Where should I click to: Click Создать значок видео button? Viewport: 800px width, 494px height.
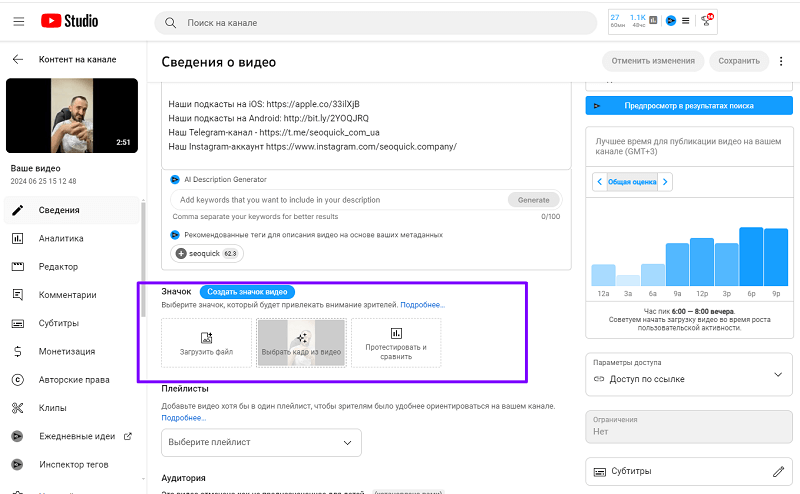click(247, 292)
